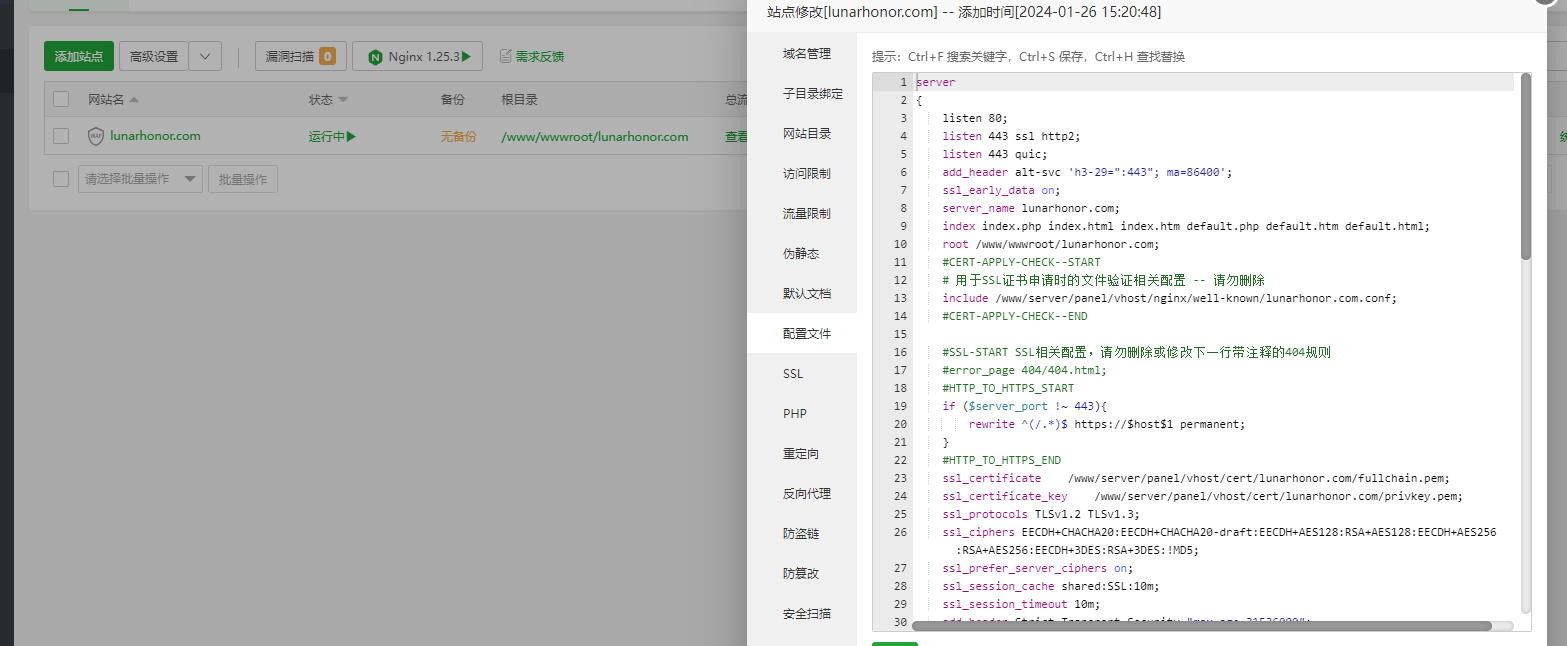Click the 'ssl_certificate_key' line
Image resolution: width=1567 pixels, height=646 pixels.
(1203, 496)
